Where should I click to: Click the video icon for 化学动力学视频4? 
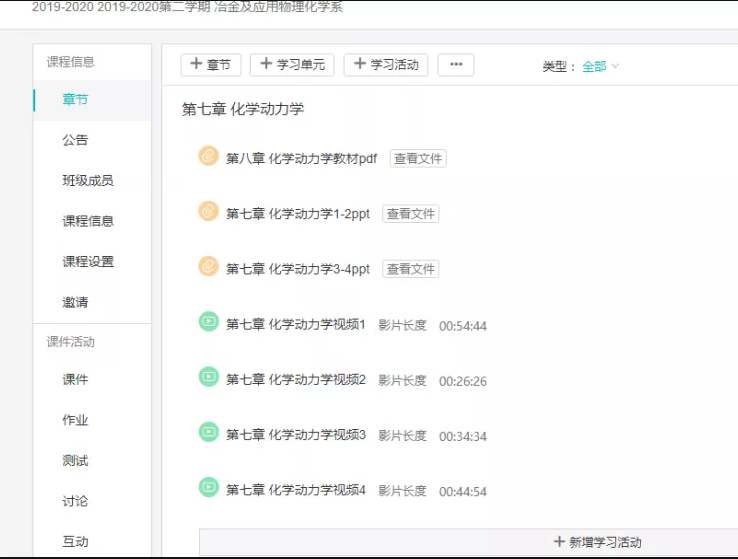(x=208, y=488)
